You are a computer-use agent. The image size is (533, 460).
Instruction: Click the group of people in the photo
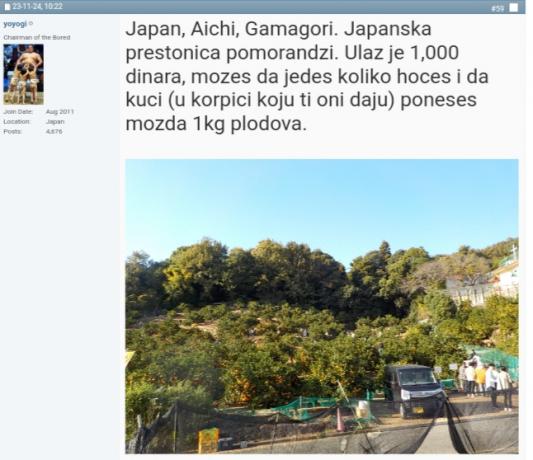(485, 382)
